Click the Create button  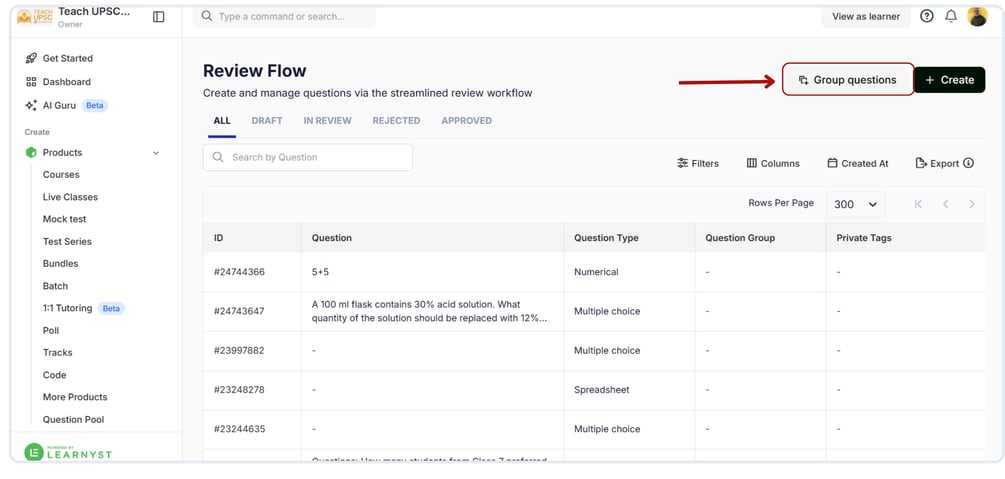pos(949,80)
